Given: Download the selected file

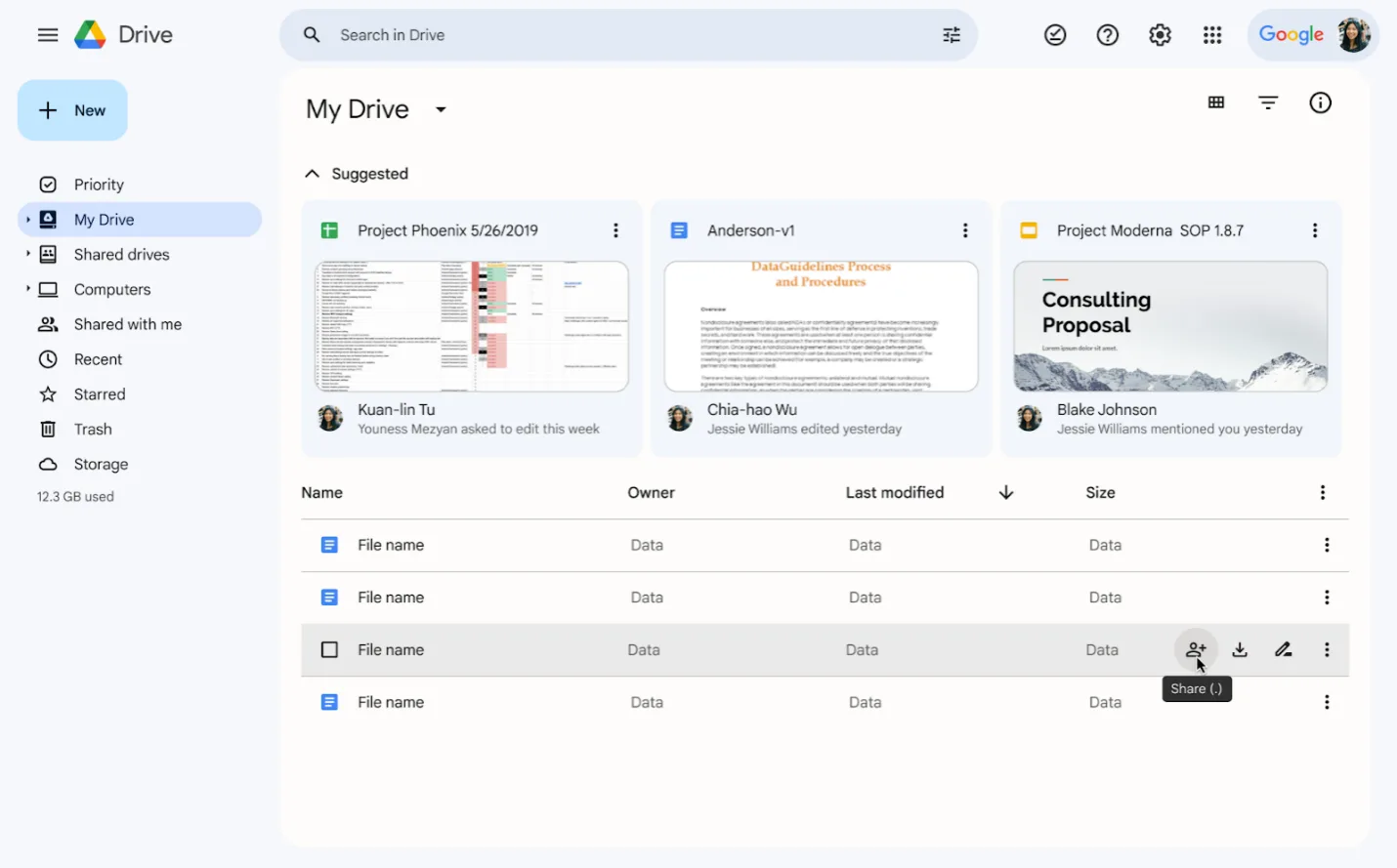Looking at the screenshot, I should [1240, 649].
